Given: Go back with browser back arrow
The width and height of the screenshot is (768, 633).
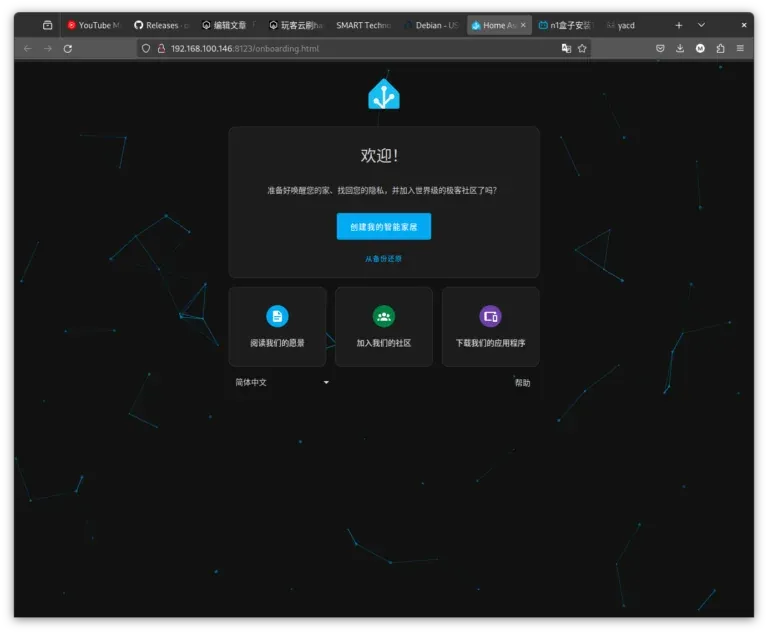Looking at the screenshot, I should point(28,49).
